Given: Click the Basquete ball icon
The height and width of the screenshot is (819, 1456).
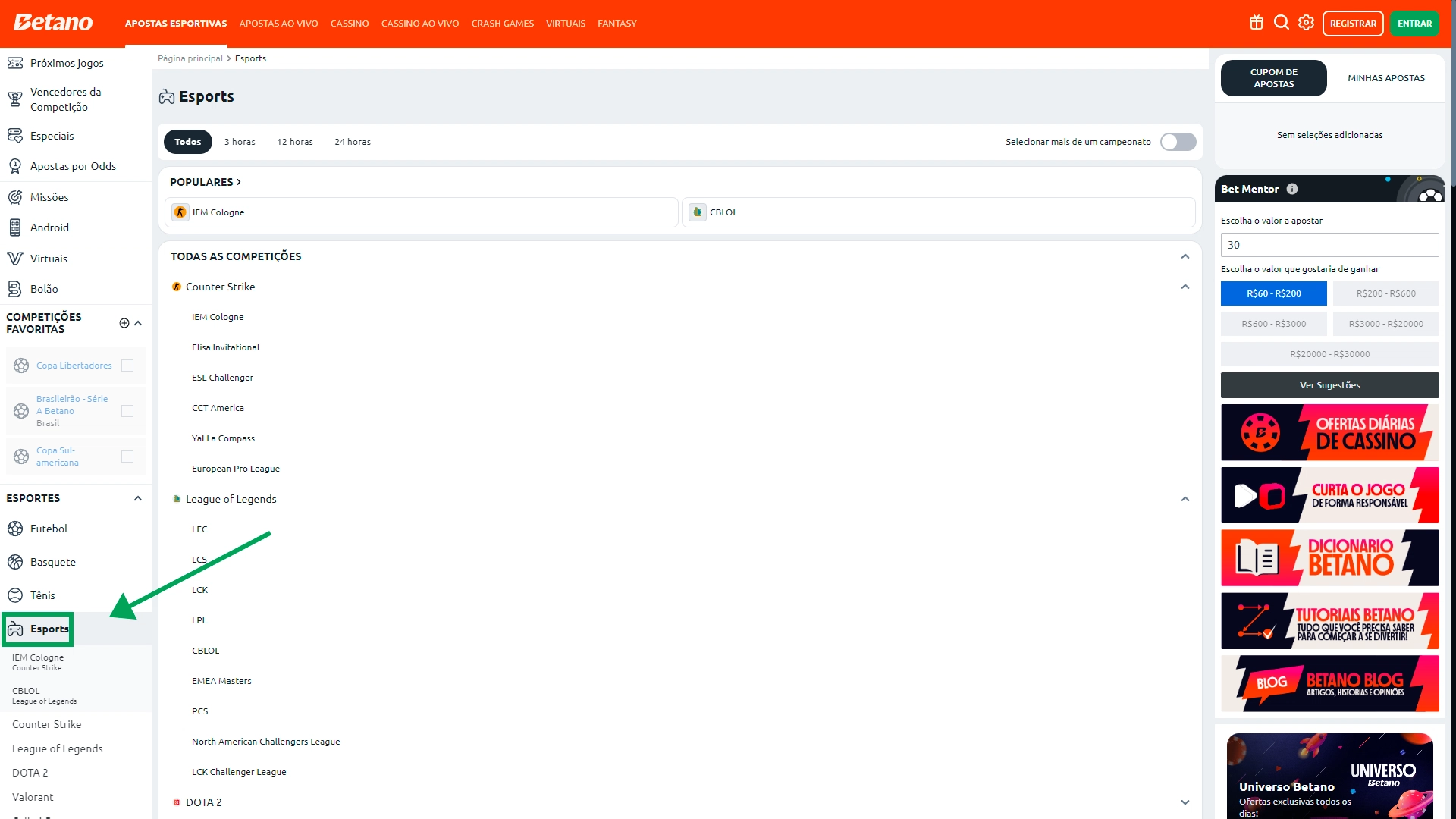Looking at the screenshot, I should (15, 562).
